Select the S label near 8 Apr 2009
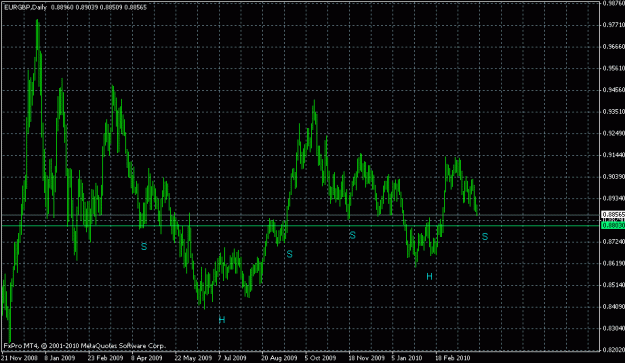The image size is (625, 363). pyautogui.click(x=144, y=247)
